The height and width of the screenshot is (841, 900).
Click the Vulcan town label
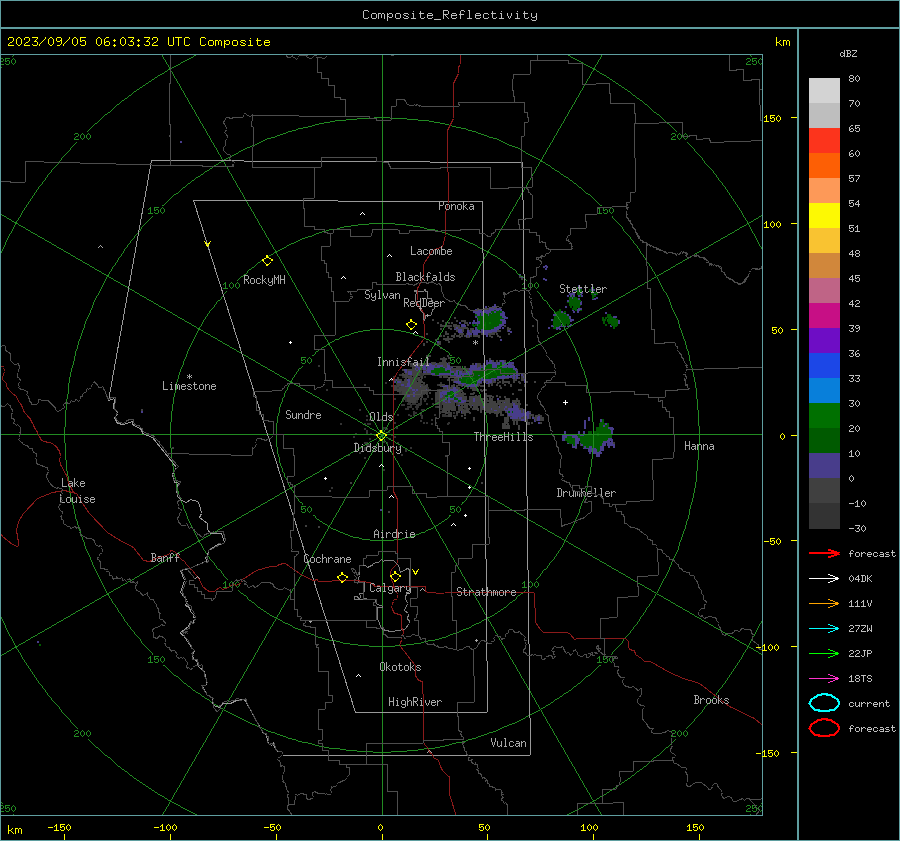[x=508, y=743]
